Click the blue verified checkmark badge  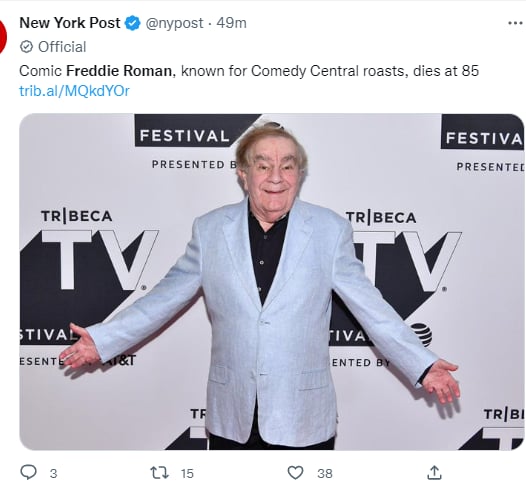[x=133, y=23]
